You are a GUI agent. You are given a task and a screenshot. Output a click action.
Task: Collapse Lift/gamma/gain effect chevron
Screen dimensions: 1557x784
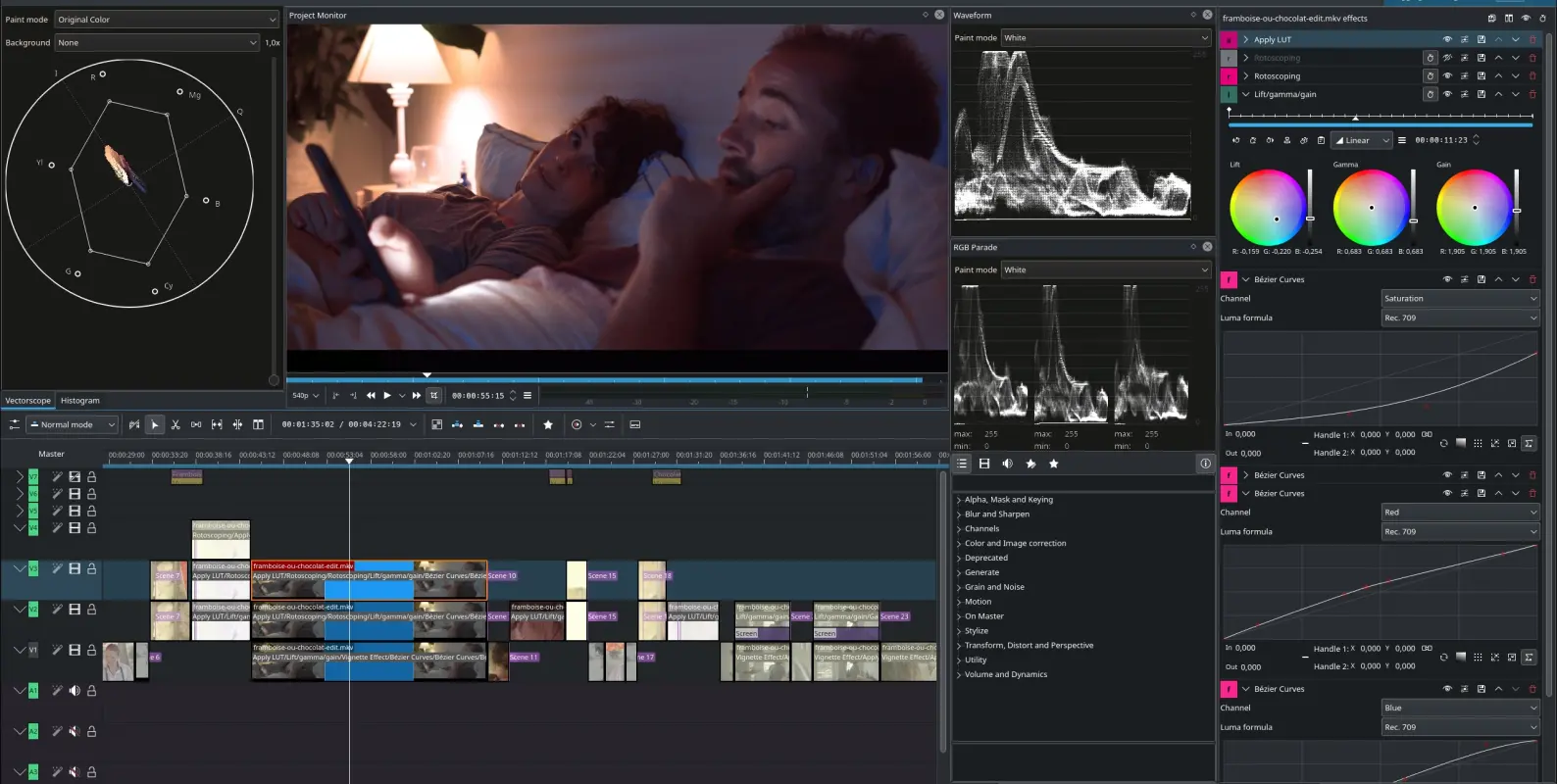(1245, 94)
